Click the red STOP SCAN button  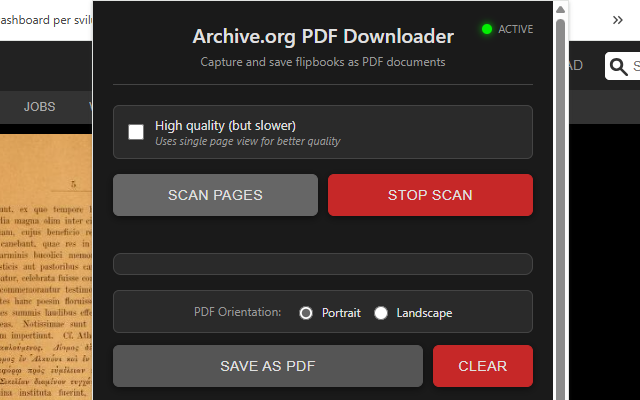430,195
